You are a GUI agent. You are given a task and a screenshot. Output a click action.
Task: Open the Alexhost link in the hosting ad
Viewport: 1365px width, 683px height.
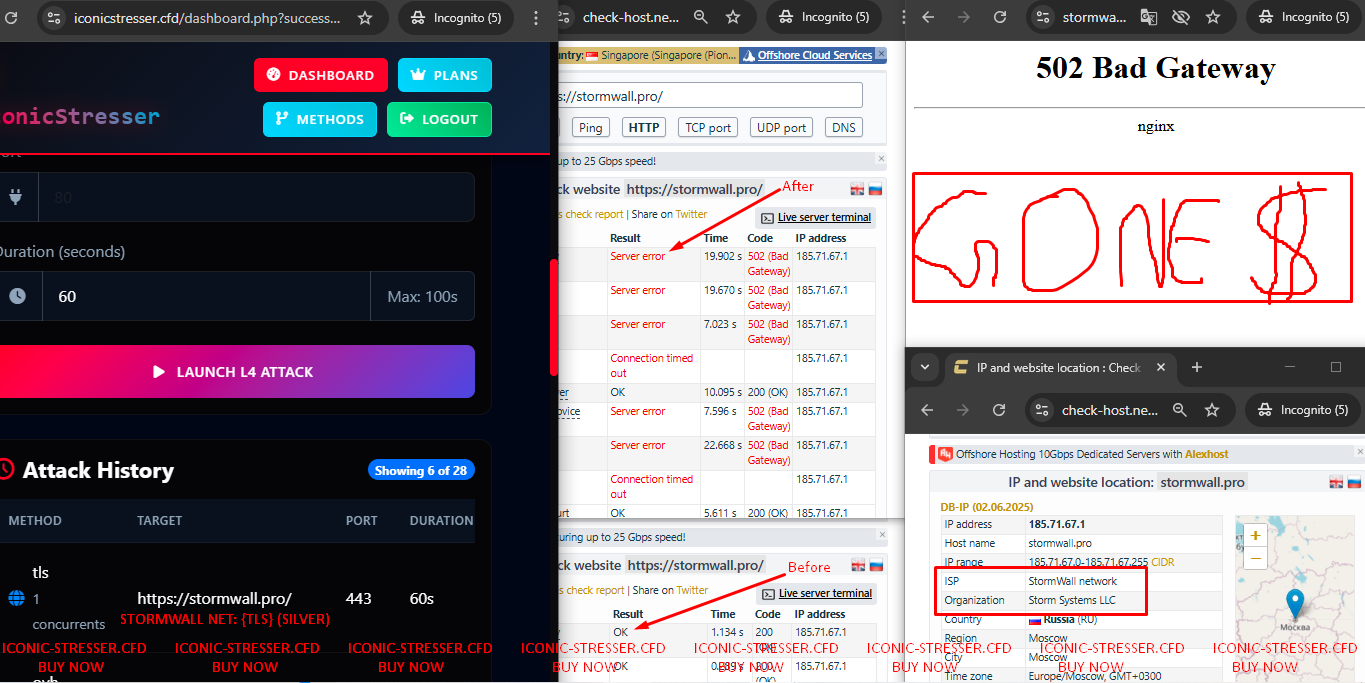point(1207,454)
